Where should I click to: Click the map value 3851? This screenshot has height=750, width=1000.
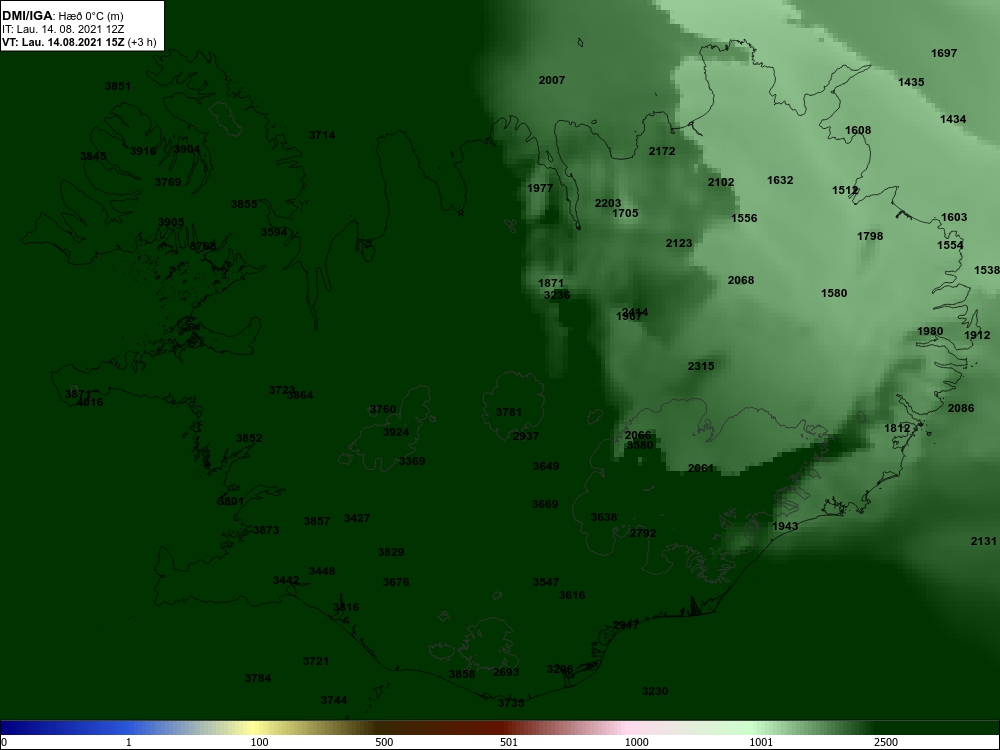click(x=118, y=86)
